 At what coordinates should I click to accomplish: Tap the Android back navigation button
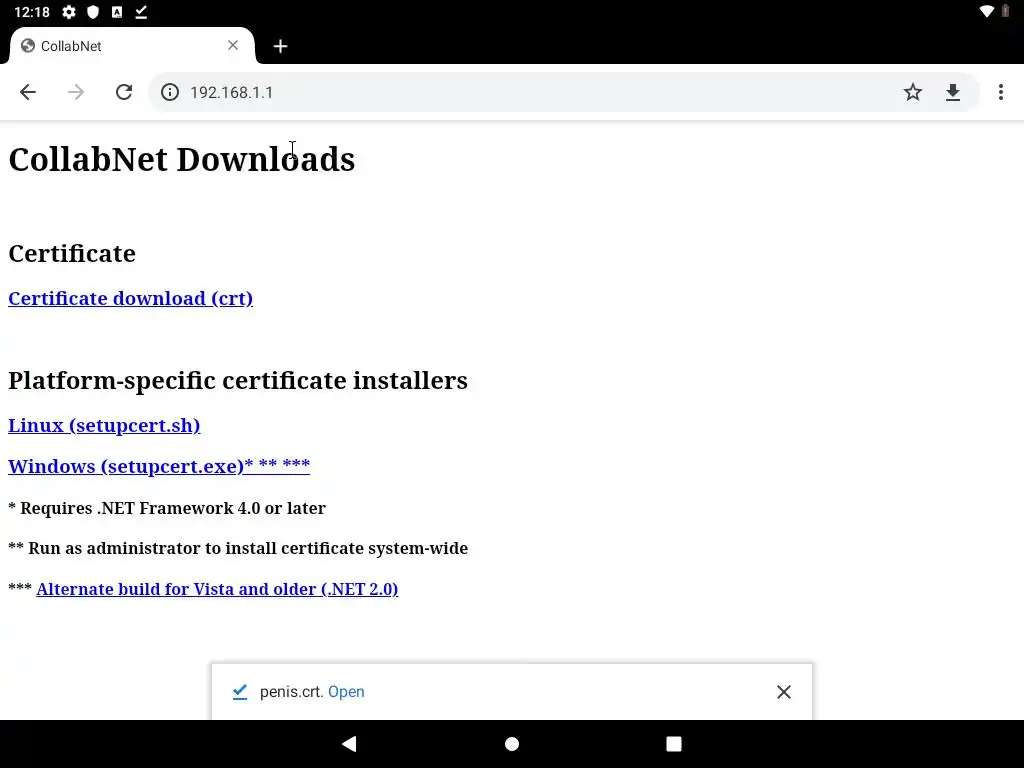click(x=349, y=743)
